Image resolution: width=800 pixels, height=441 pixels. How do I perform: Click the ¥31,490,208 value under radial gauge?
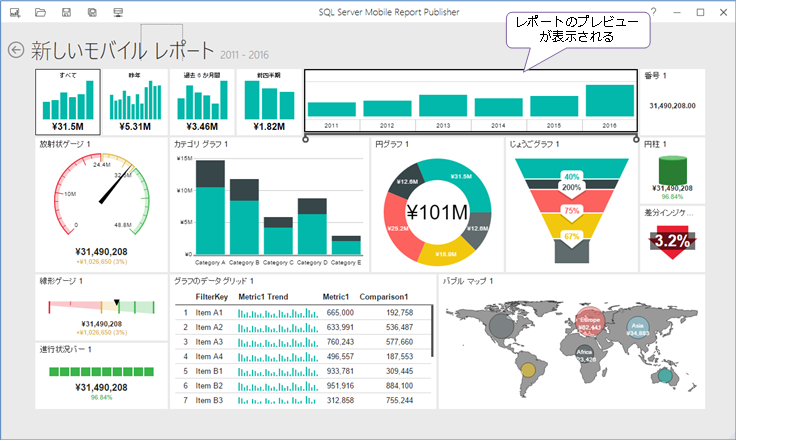click(x=102, y=252)
